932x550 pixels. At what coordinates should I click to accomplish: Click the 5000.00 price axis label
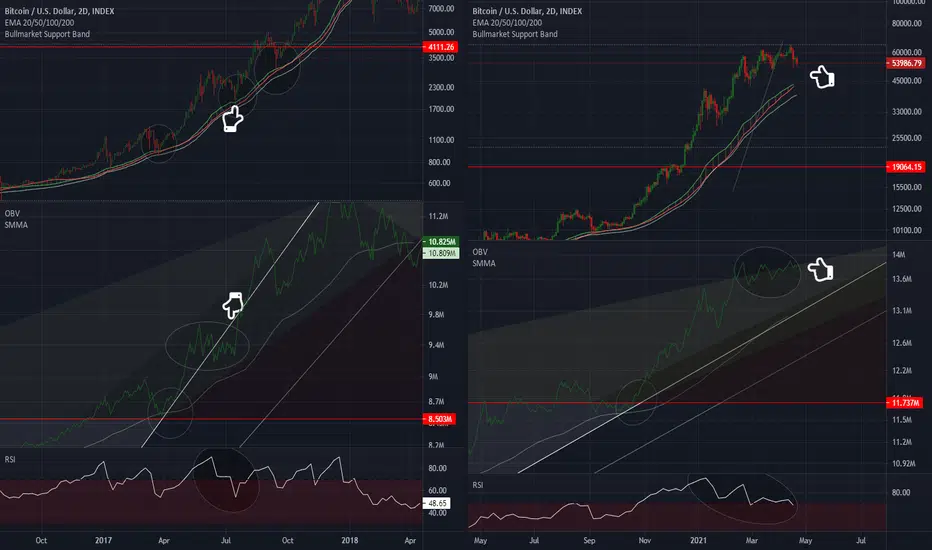pyautogui.click(x=441, y=32)
